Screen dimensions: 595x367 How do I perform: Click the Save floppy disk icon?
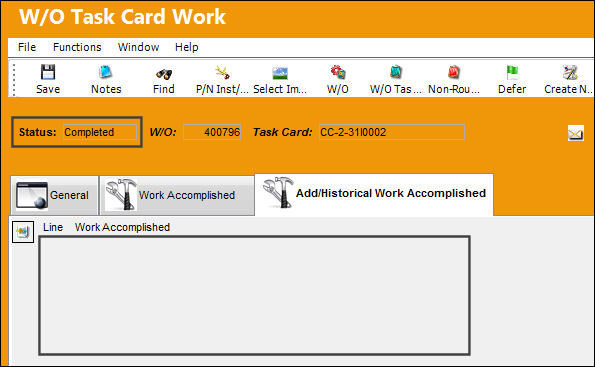point(48,72)
